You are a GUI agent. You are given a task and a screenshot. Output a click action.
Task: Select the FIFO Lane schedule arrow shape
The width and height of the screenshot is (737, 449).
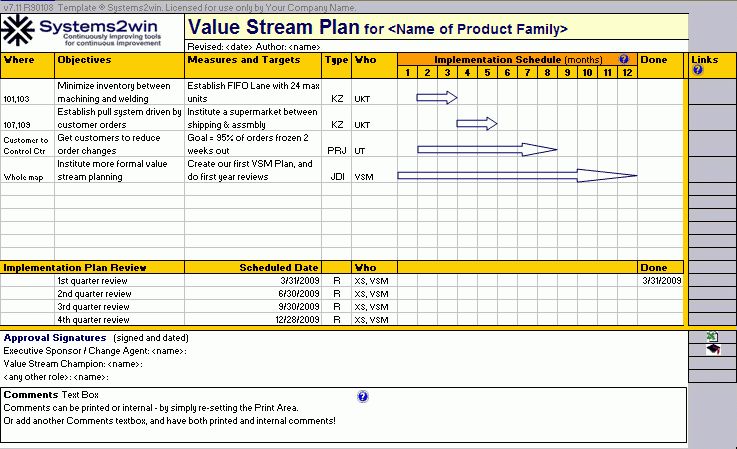437,98
